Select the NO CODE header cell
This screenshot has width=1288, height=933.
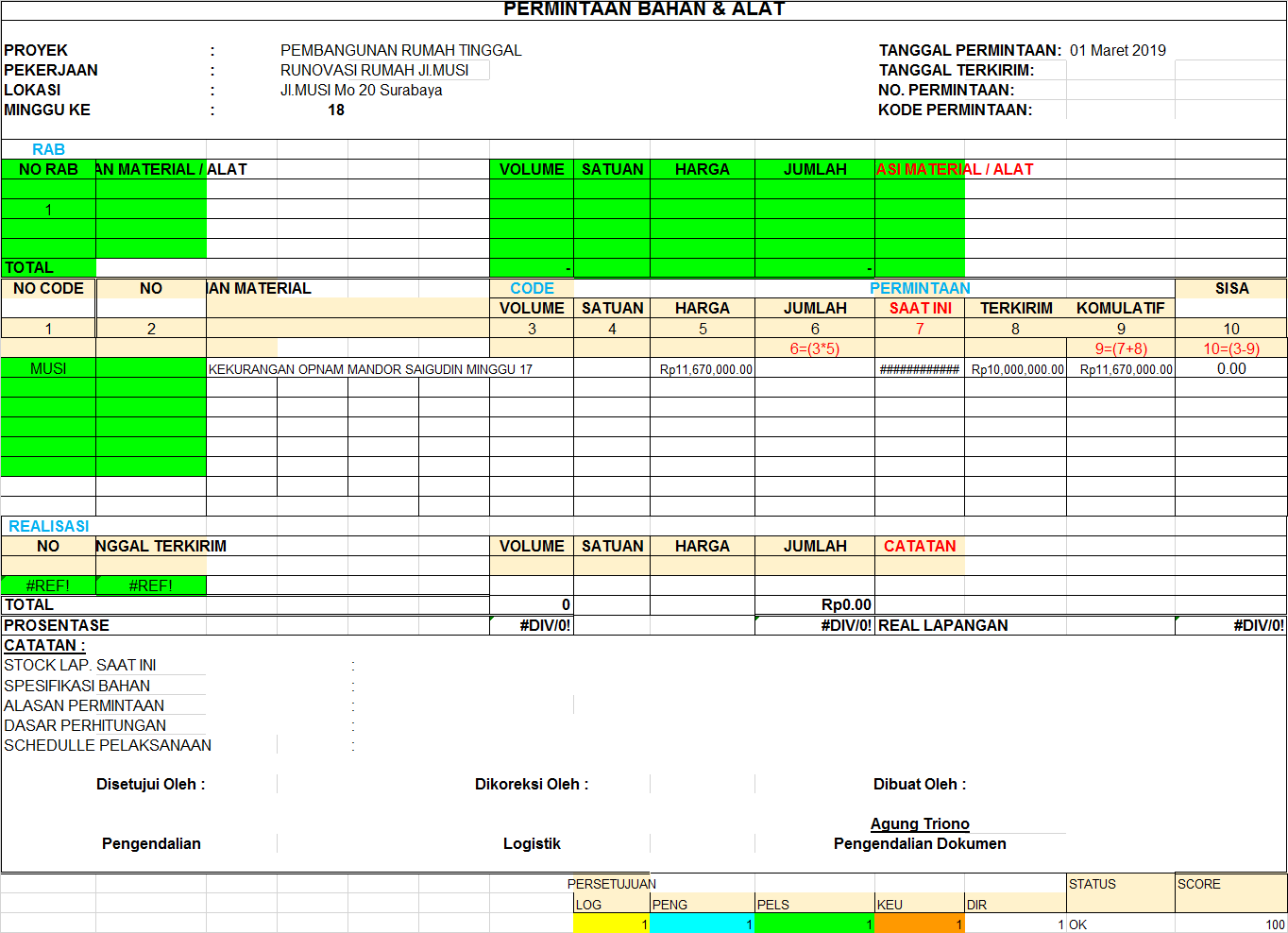(48, 288)
